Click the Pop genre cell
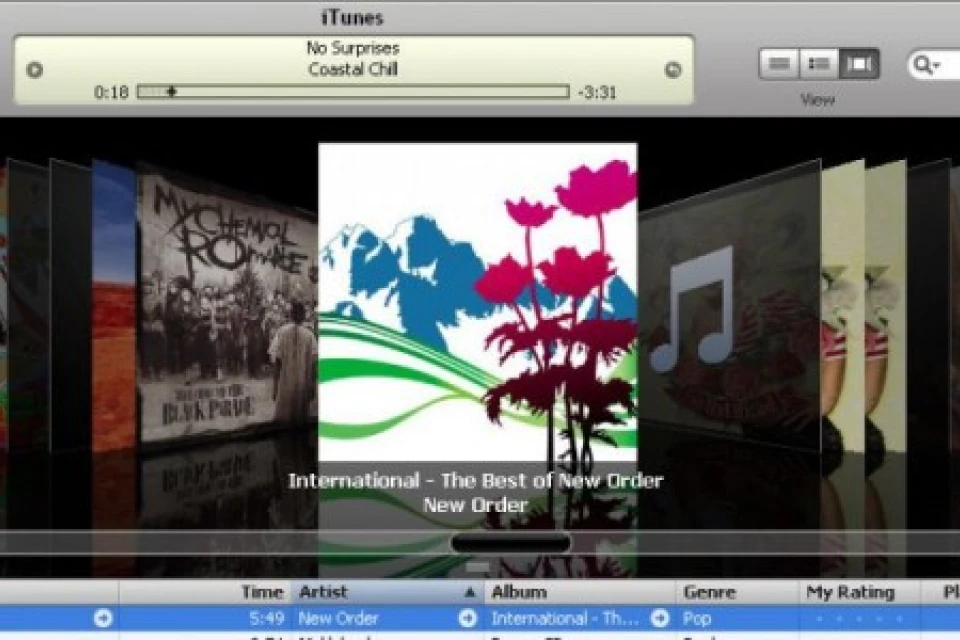960x640 pixels. (737, 619)
